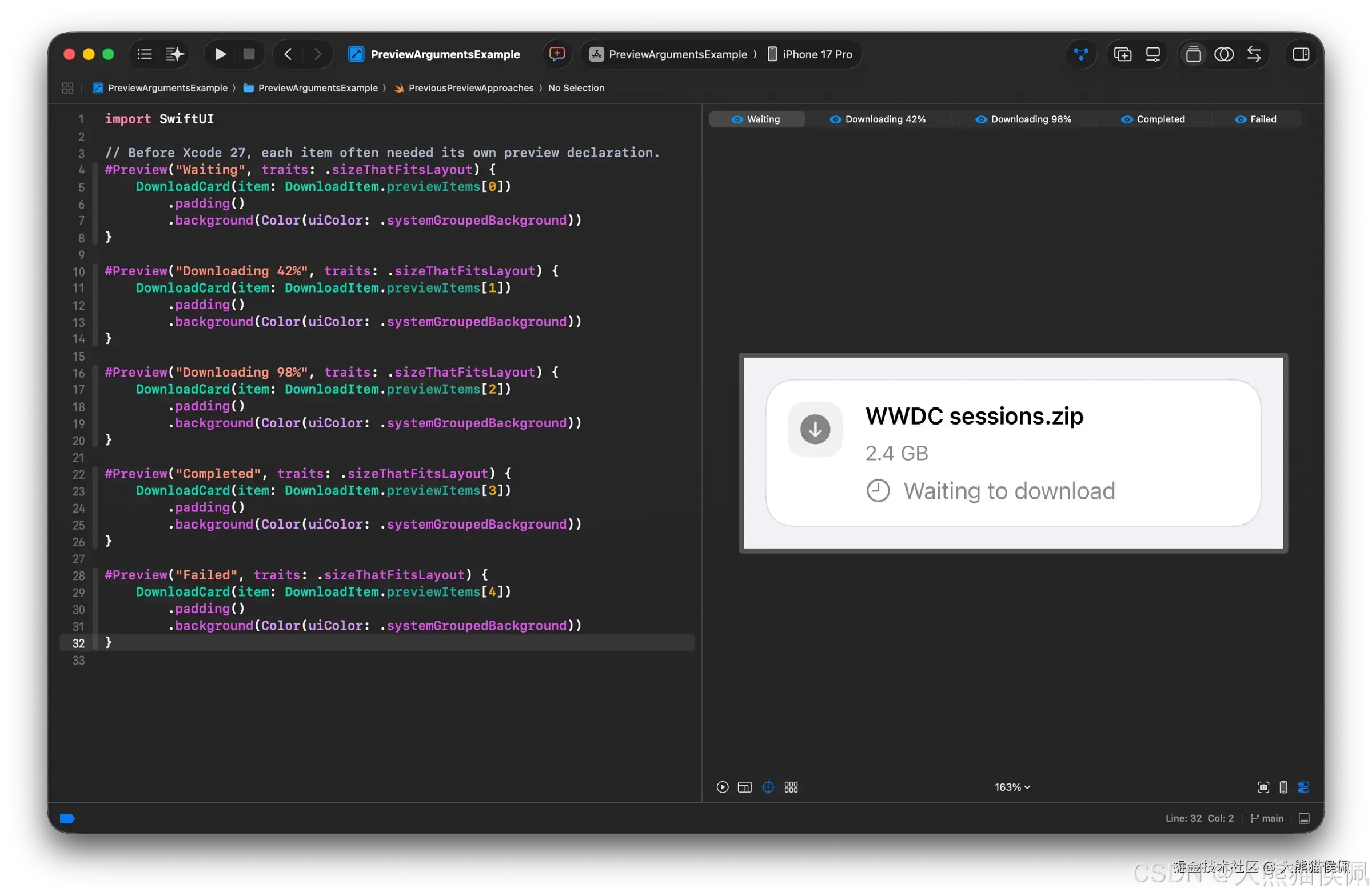Click the WWDC sessions.zip title in preview
This screenshot has height=896, width=1372.
(974, 417)
